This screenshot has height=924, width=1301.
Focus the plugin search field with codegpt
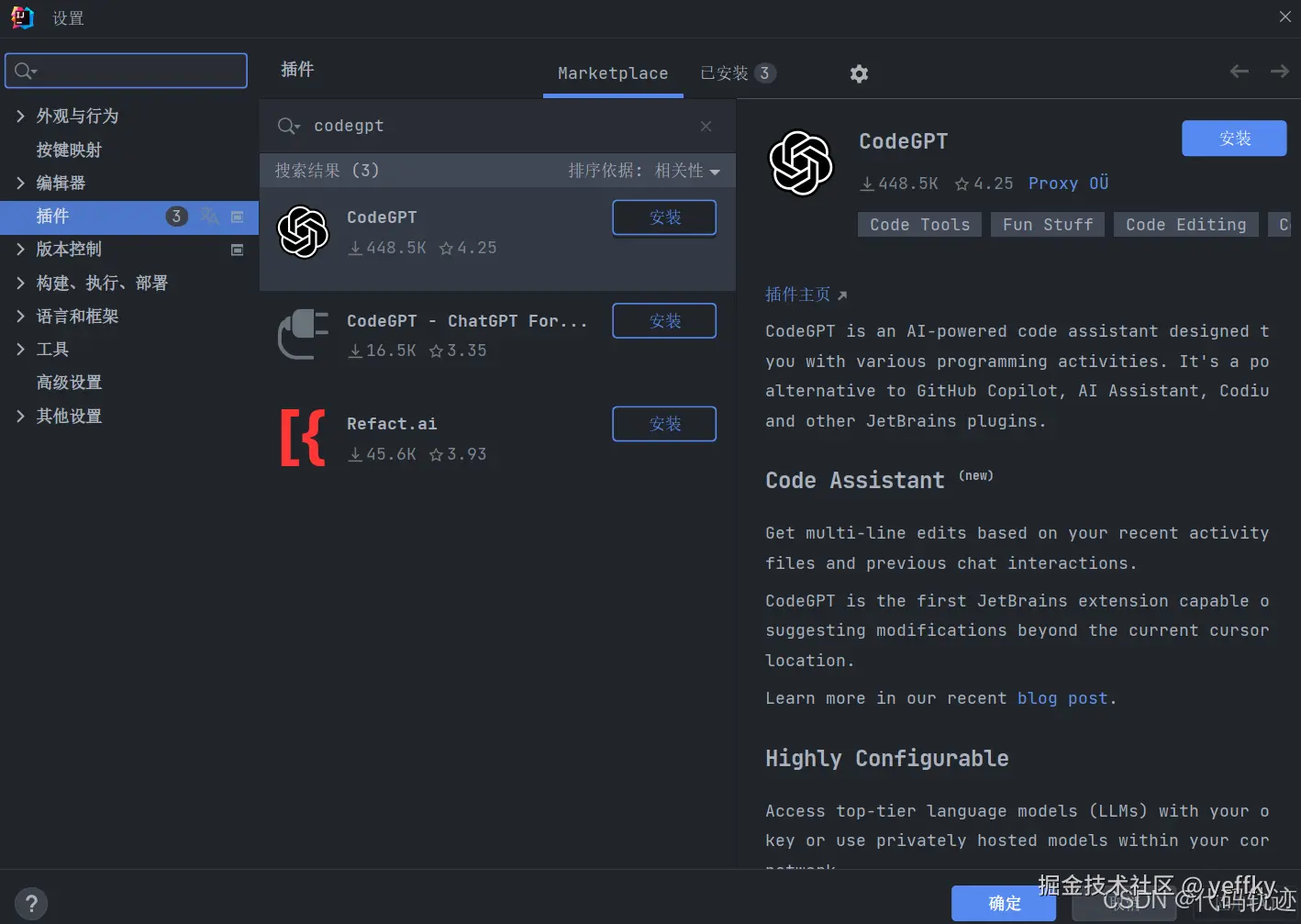(x=497, y=126)
